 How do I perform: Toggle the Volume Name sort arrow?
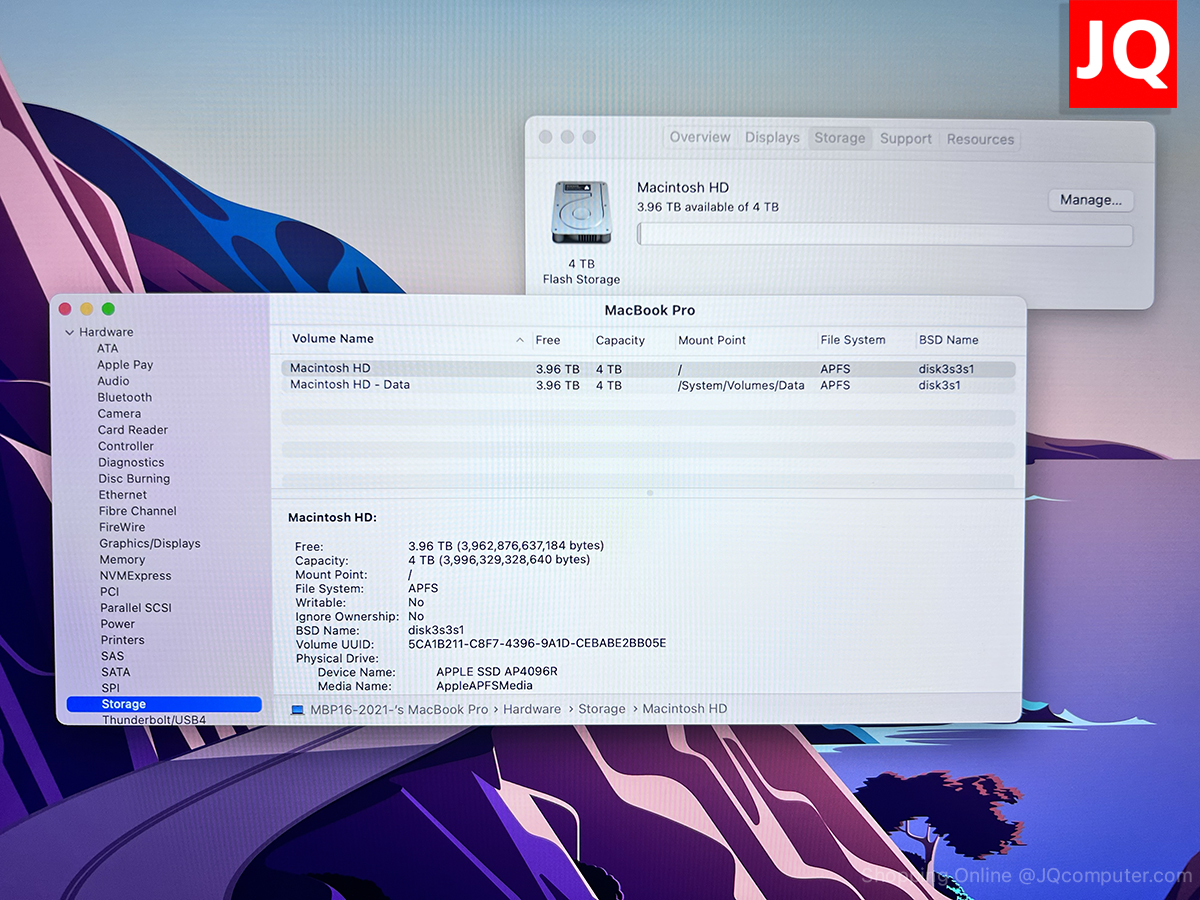coord(519,340)
